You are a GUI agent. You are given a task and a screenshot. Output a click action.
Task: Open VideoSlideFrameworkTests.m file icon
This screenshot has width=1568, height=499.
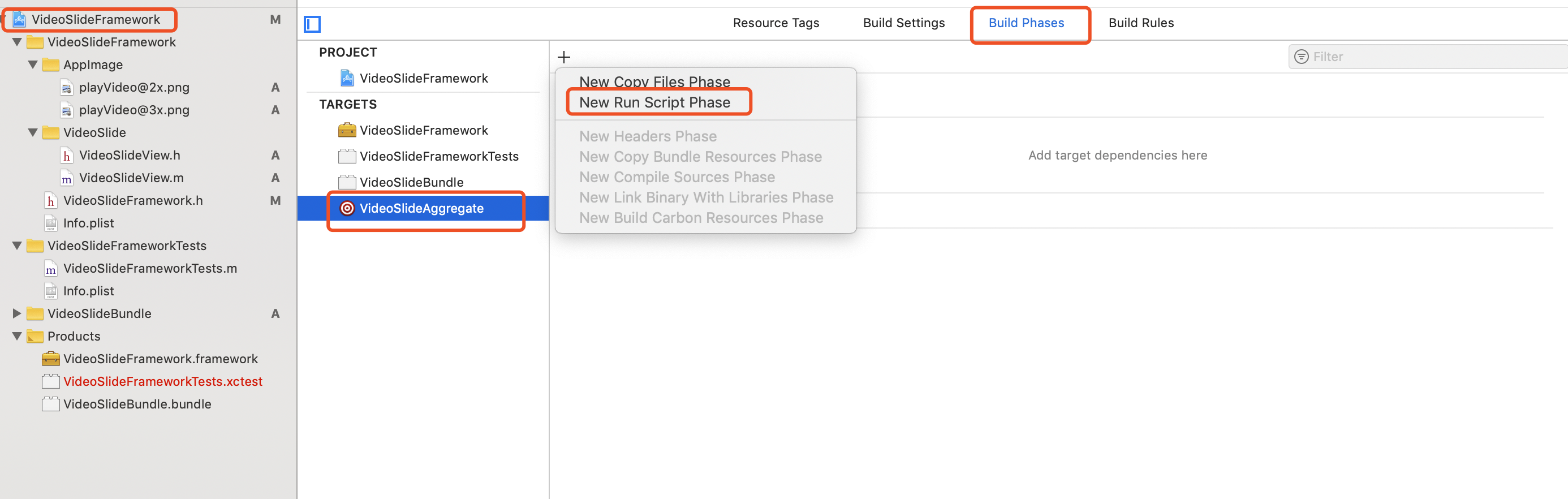click(51, 268)
